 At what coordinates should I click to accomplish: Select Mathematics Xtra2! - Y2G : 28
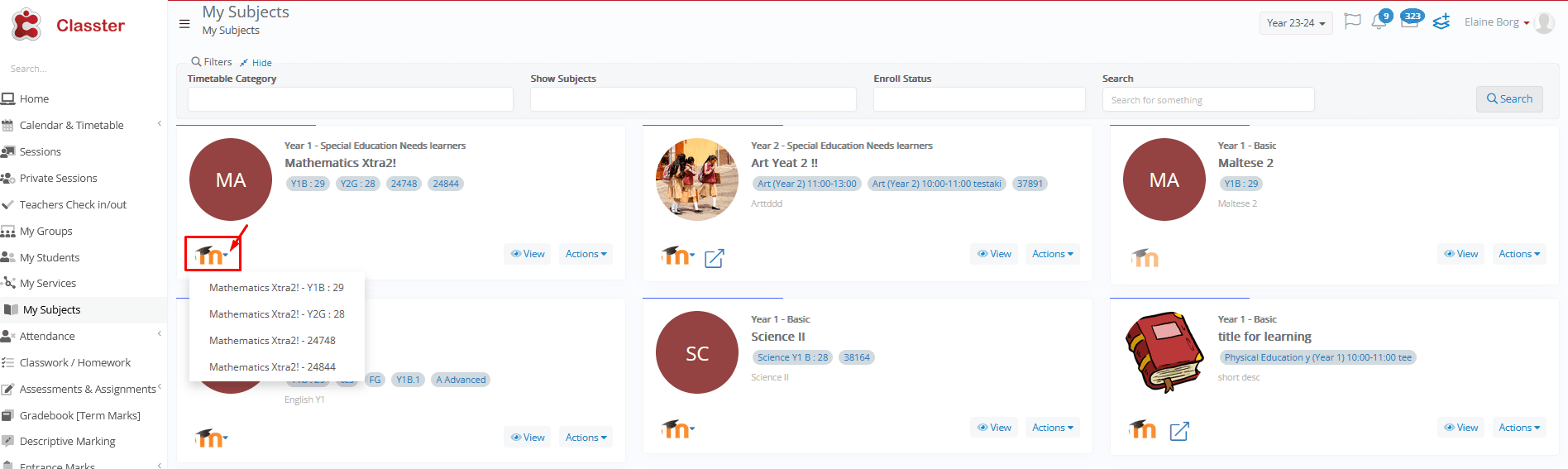[x=277, y=314]
